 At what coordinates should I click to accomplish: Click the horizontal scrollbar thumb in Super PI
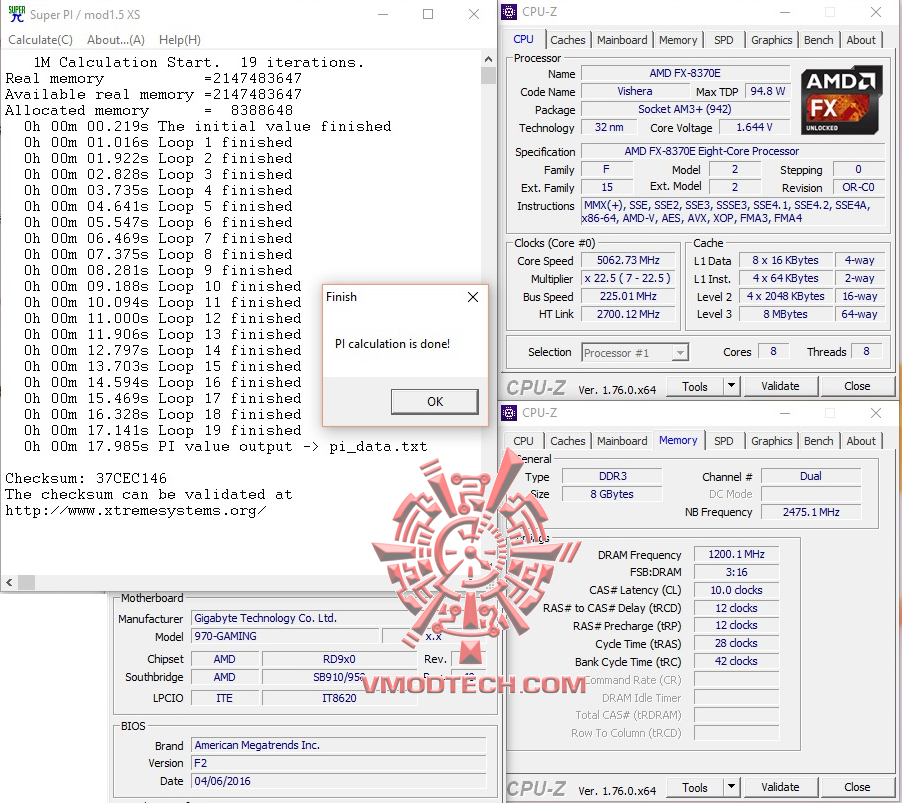(x=26, y=582)
